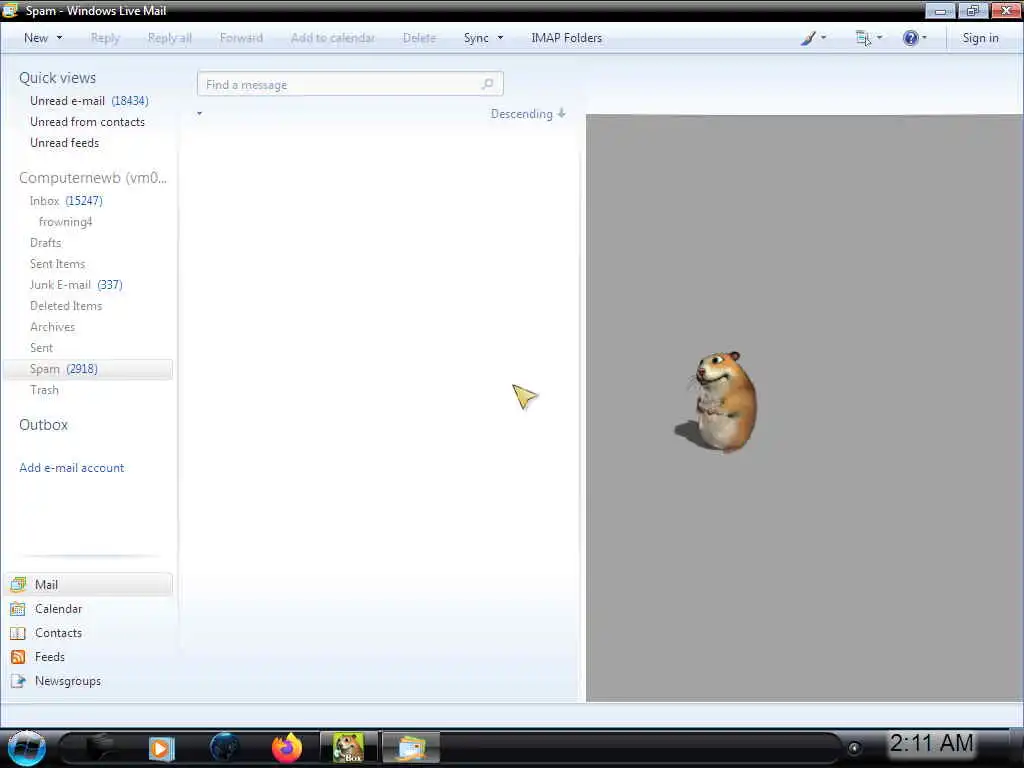Click the search magnifier icon
Viewport: 1024px width, 768px height.
pyautogui.click(x=488, y=84)
